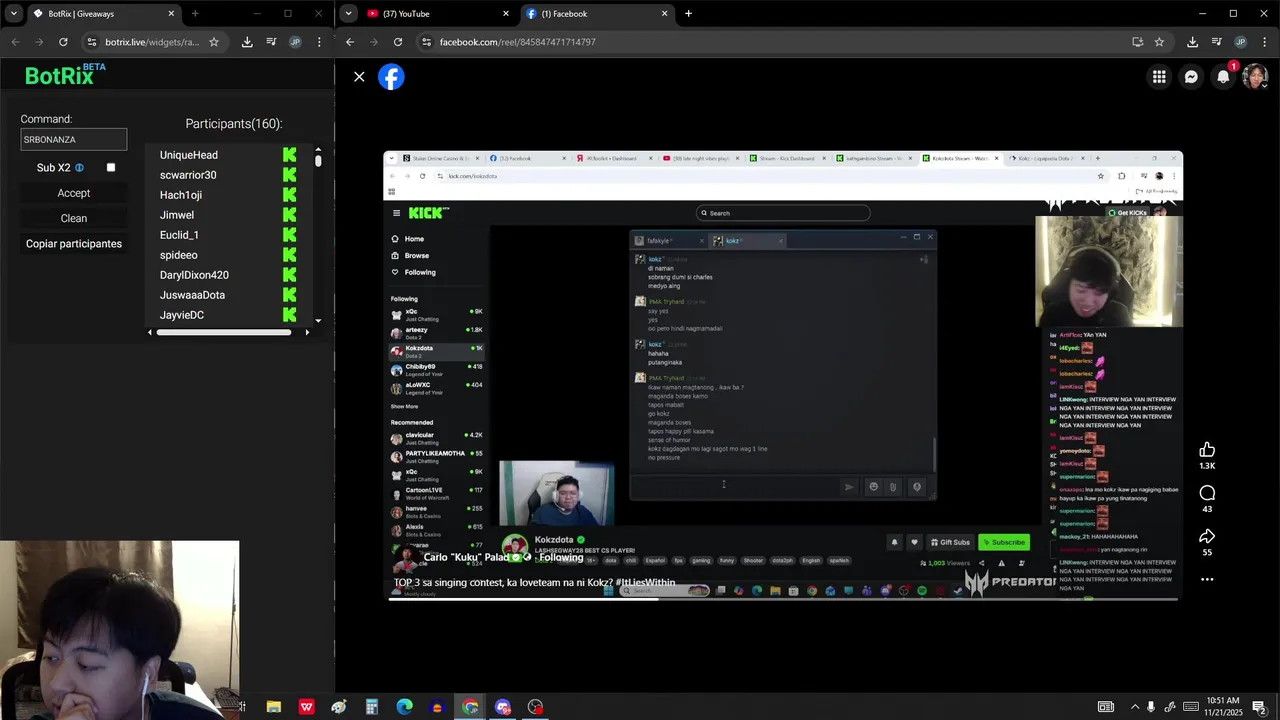Select participant Hach1oji

[181, 195]
